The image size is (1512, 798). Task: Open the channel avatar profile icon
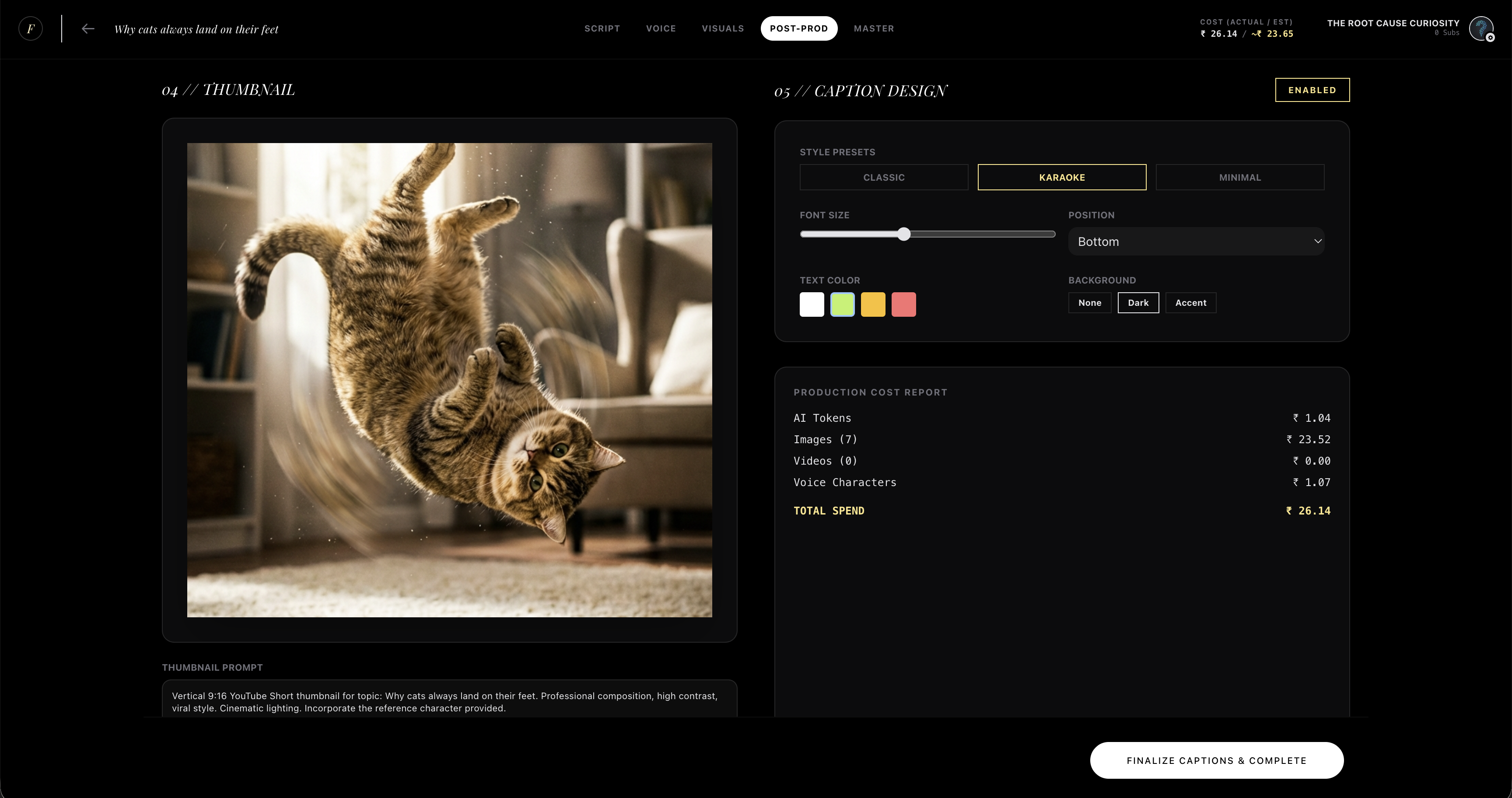pos(1481,28)
